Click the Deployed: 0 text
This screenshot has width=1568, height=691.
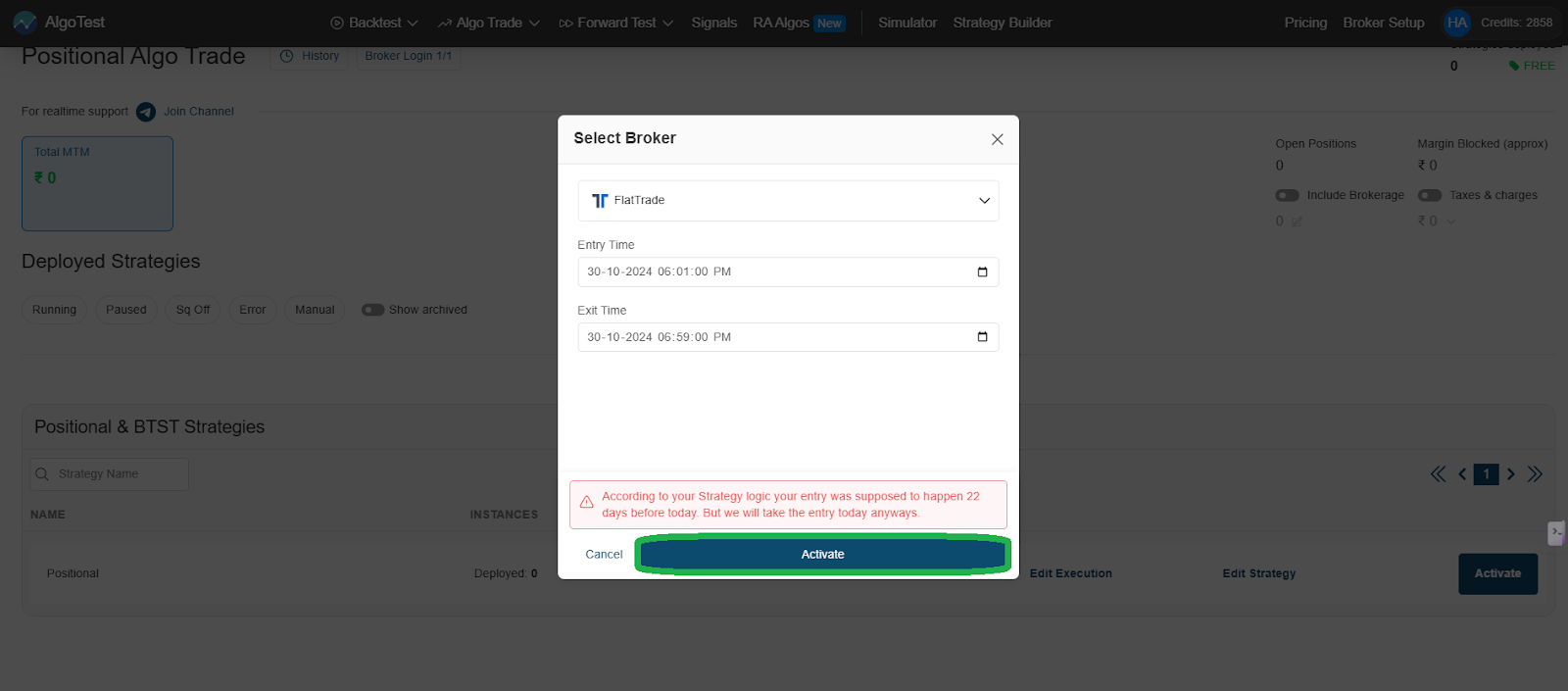(x=506, y=574)
